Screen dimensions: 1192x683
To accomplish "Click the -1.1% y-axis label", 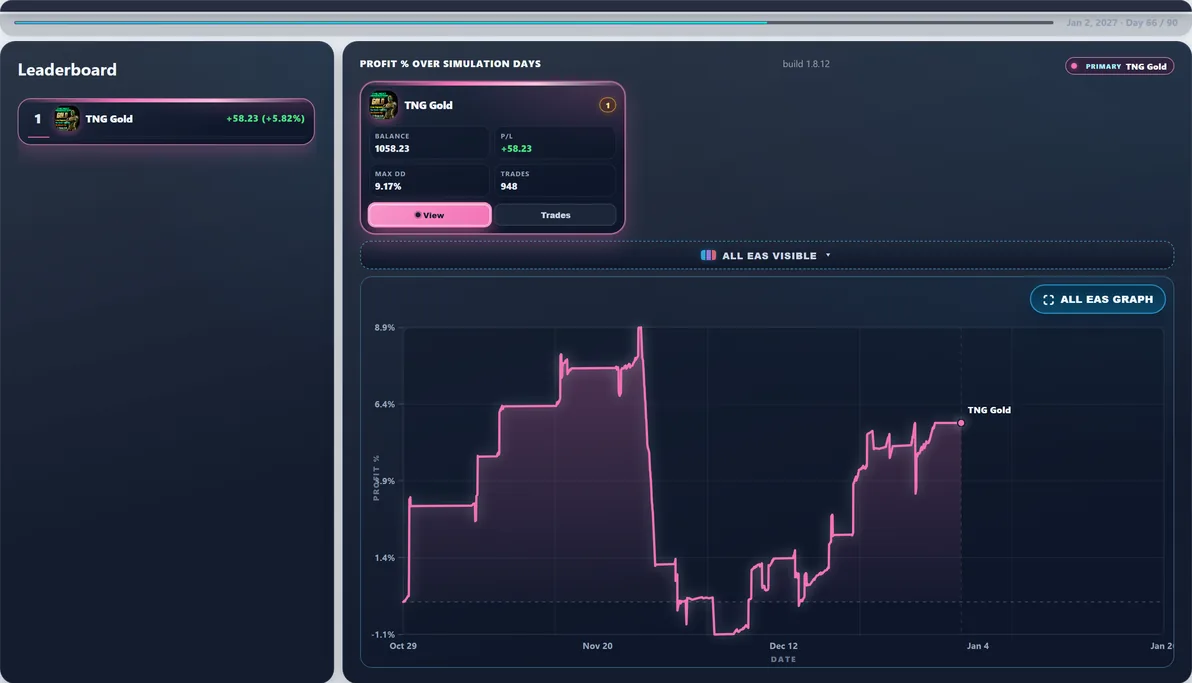I will coord(383,634).
